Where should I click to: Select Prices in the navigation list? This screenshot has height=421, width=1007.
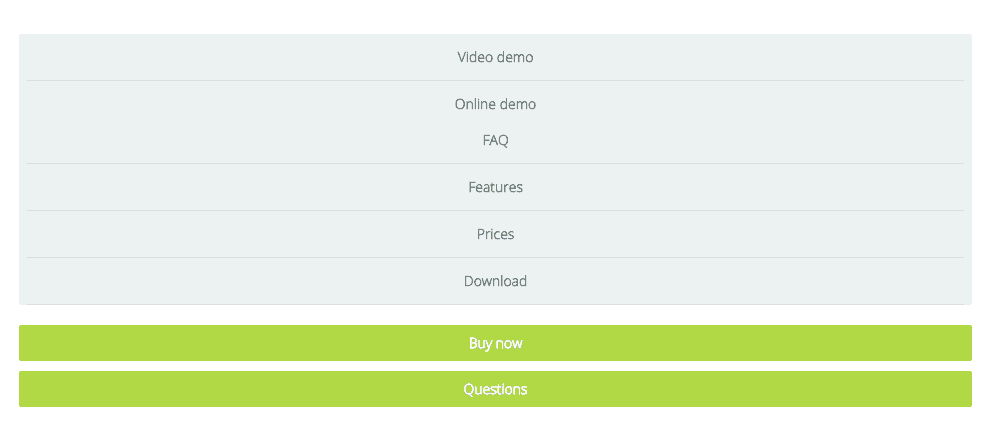pos(495,234)
